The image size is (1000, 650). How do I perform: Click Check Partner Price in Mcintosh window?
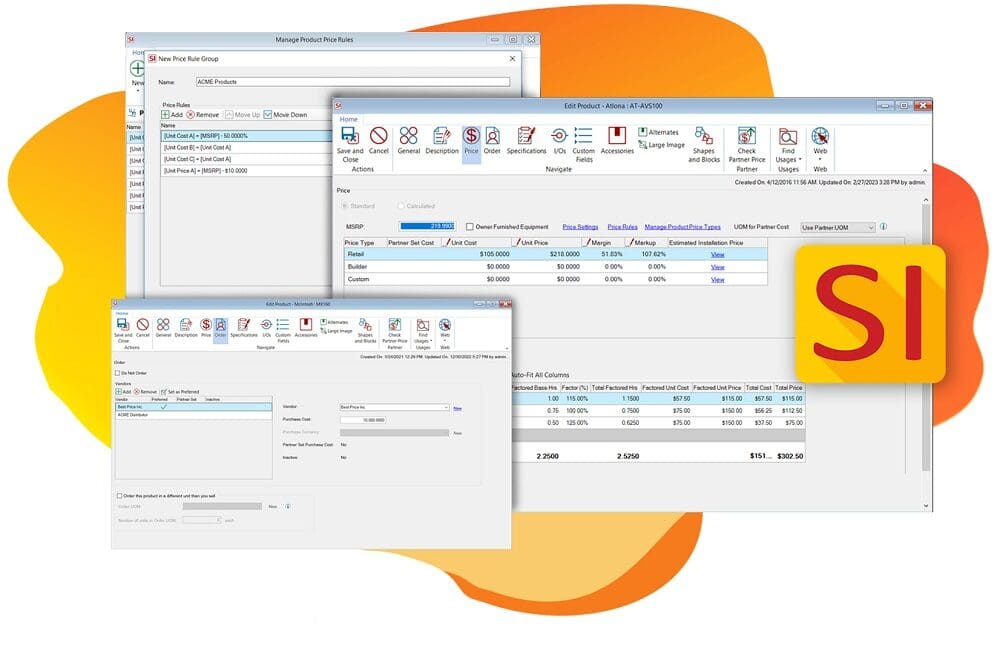click(x=395, y=332)
